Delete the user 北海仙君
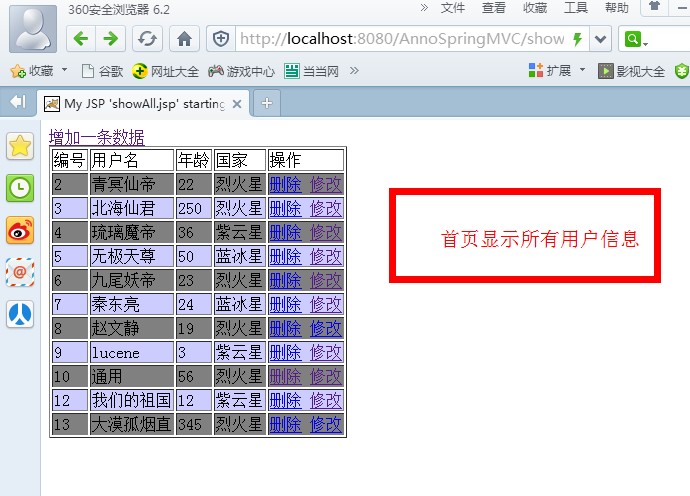This screenshot has width=690, height=496. point(285,208)
